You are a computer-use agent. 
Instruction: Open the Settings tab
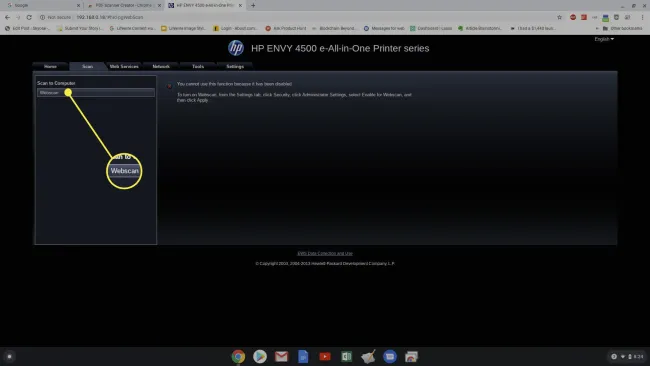pos(235,66)
